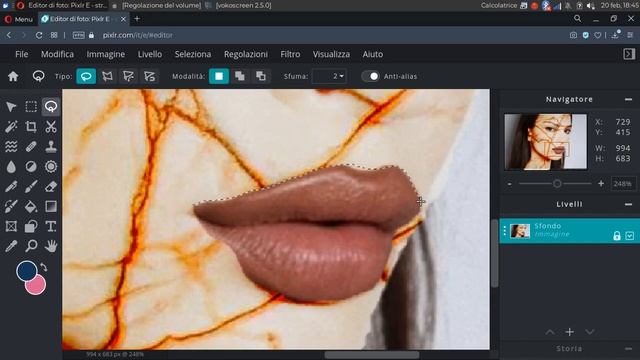Set selection mode to add
This screenshot has width=640, height=360.
240,76
